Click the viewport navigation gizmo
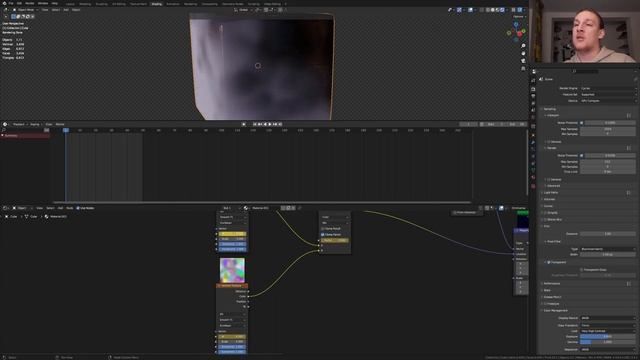Image resolution: width=640 pixels, height=360 pixels. coord(516,32)
